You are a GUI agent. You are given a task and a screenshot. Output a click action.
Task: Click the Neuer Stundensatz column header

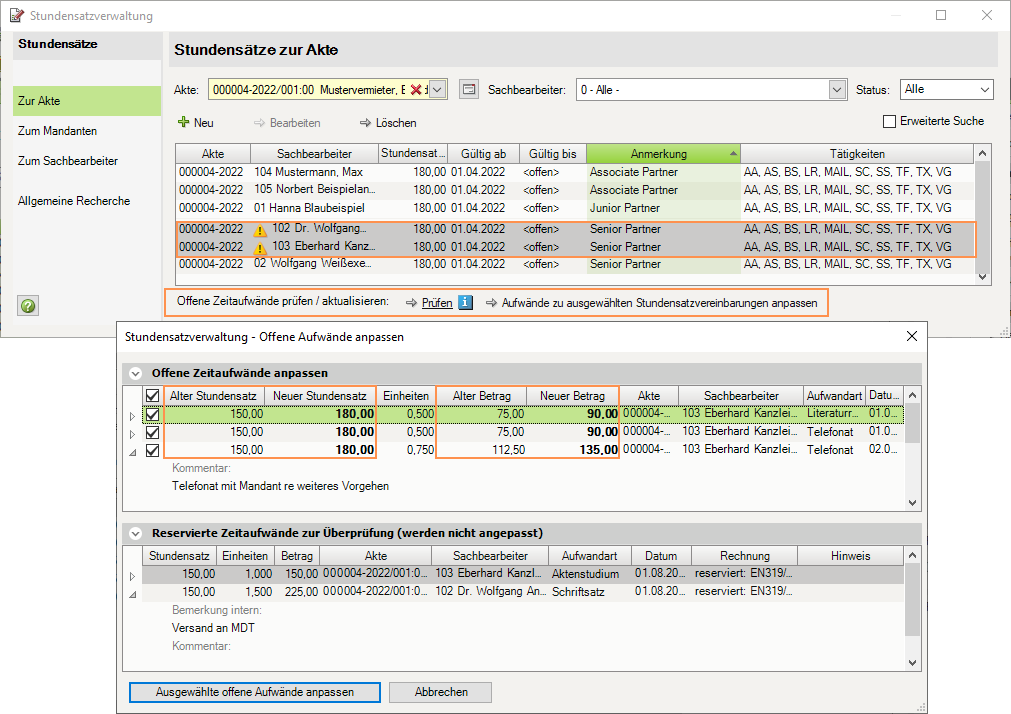(320, 395)
